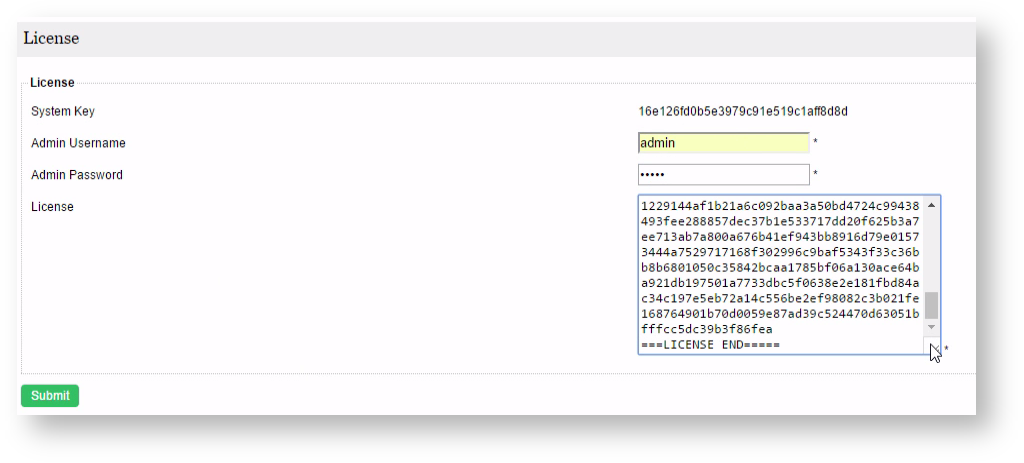Click the LICENSE END line in textarea
This screenshot has width=1024, height=463.
710,345
